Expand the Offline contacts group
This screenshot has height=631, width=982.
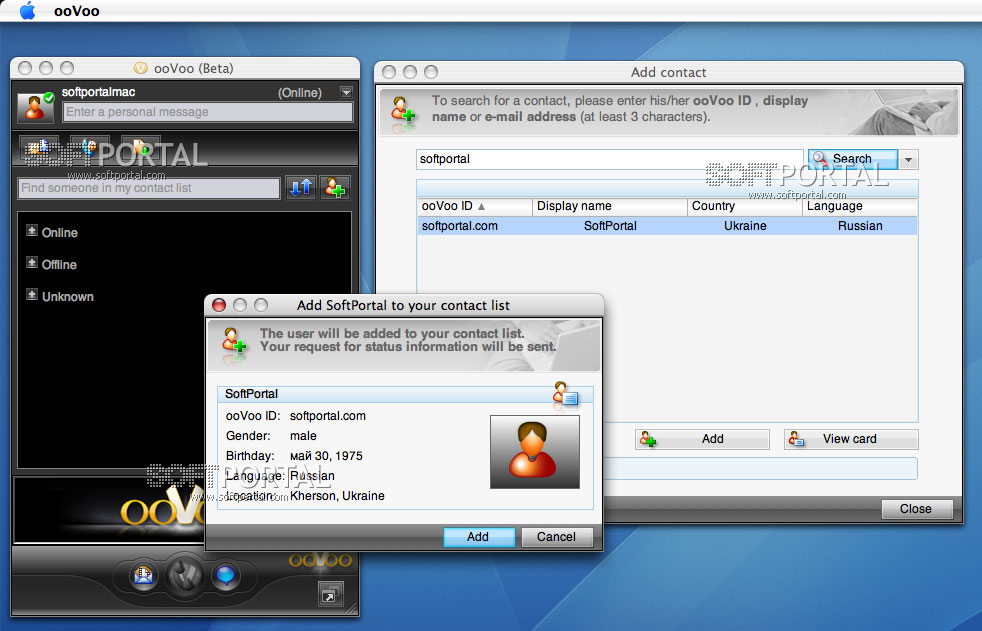(x=32, y=263)
